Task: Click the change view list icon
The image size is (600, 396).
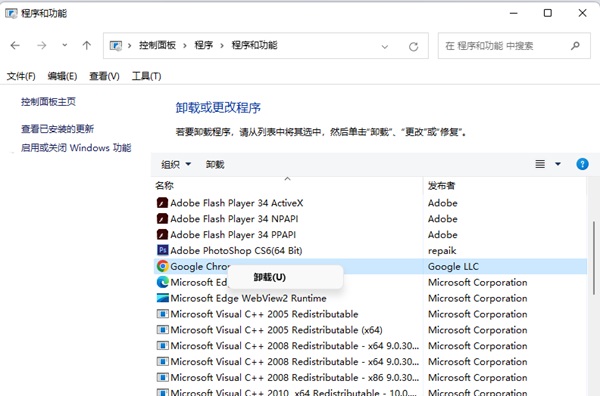Action: [x=540, y=164]
